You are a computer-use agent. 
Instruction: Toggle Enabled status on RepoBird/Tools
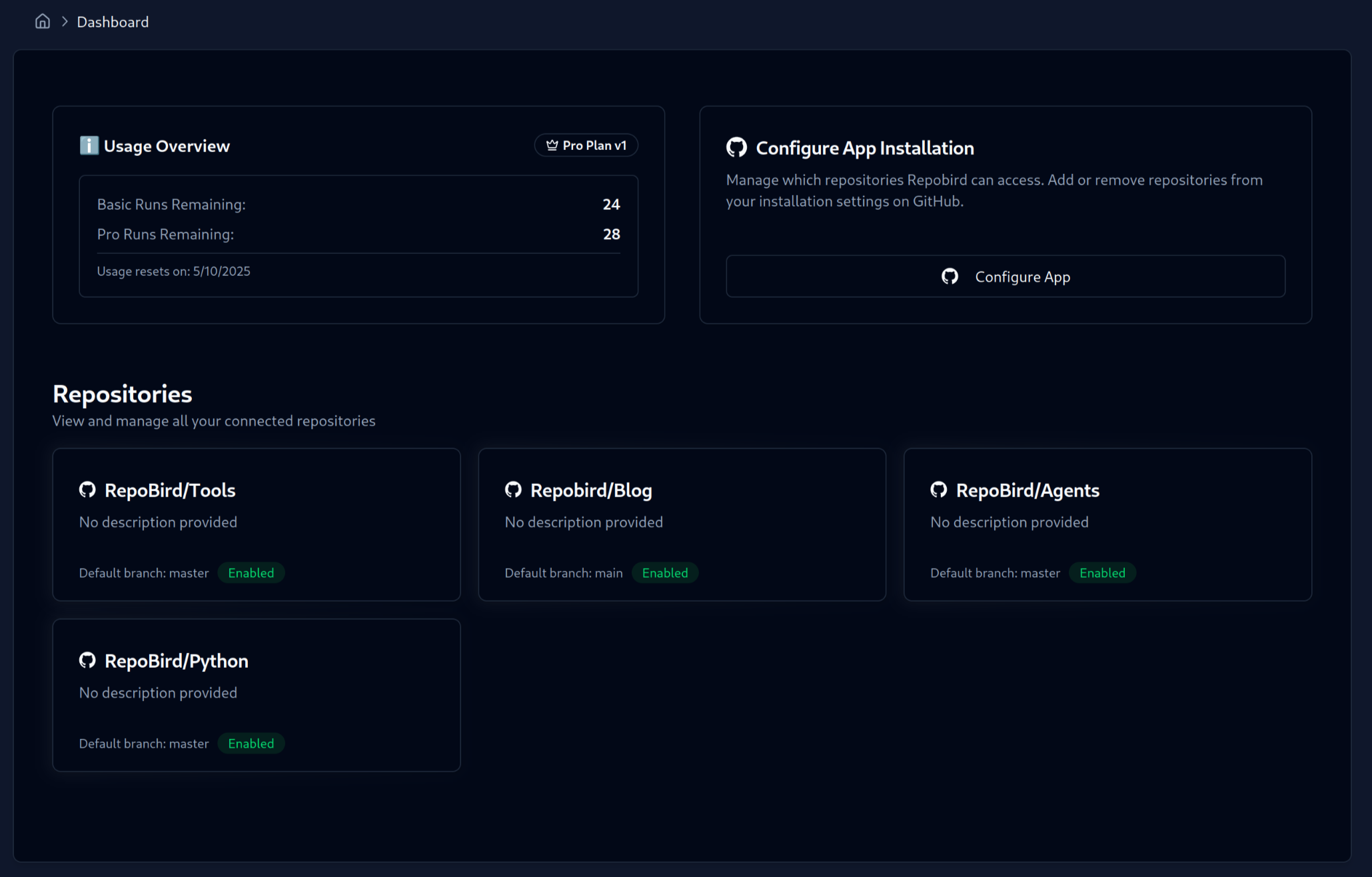[251, 572]
